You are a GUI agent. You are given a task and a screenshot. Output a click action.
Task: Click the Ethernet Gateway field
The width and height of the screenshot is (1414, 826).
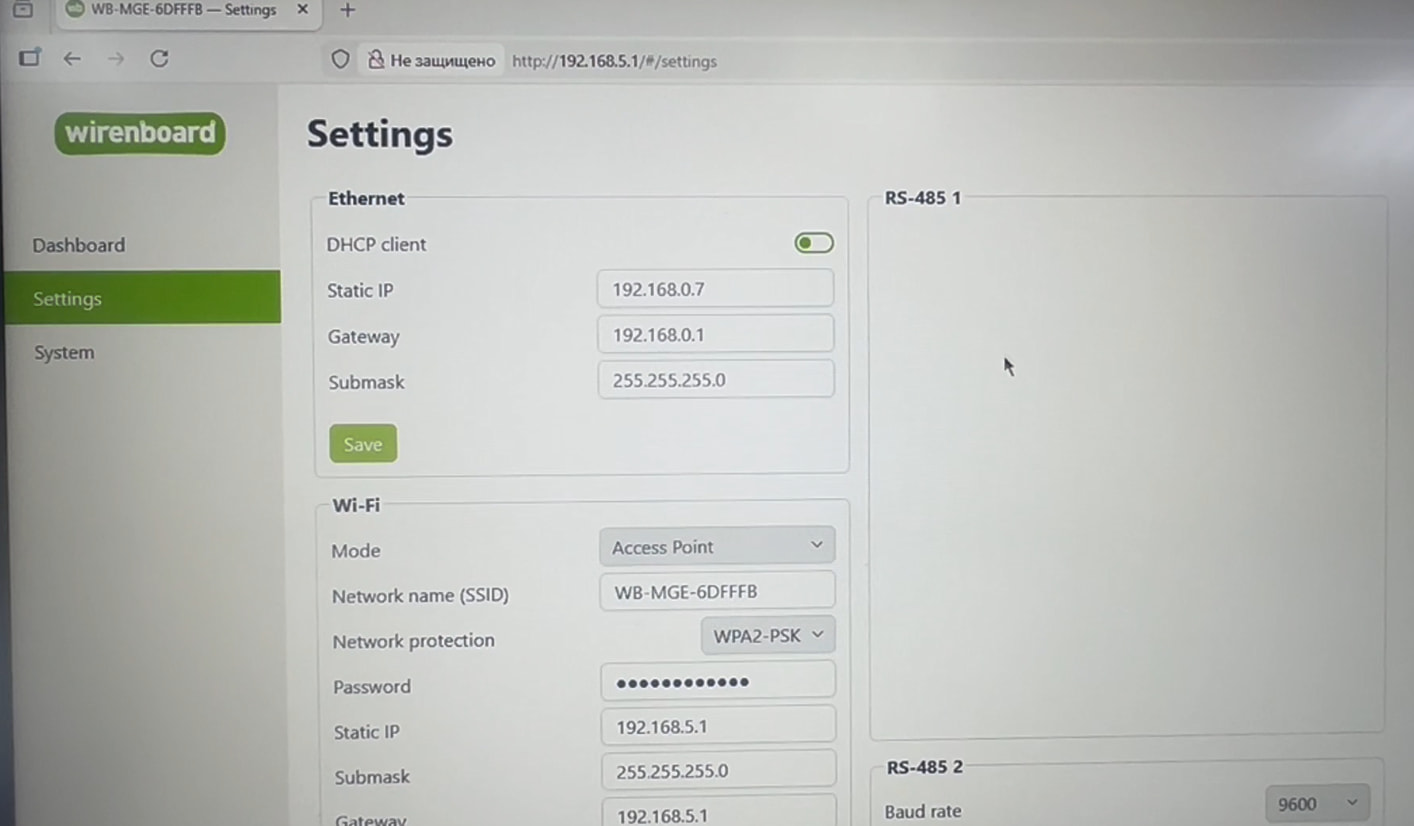(715, 335)
